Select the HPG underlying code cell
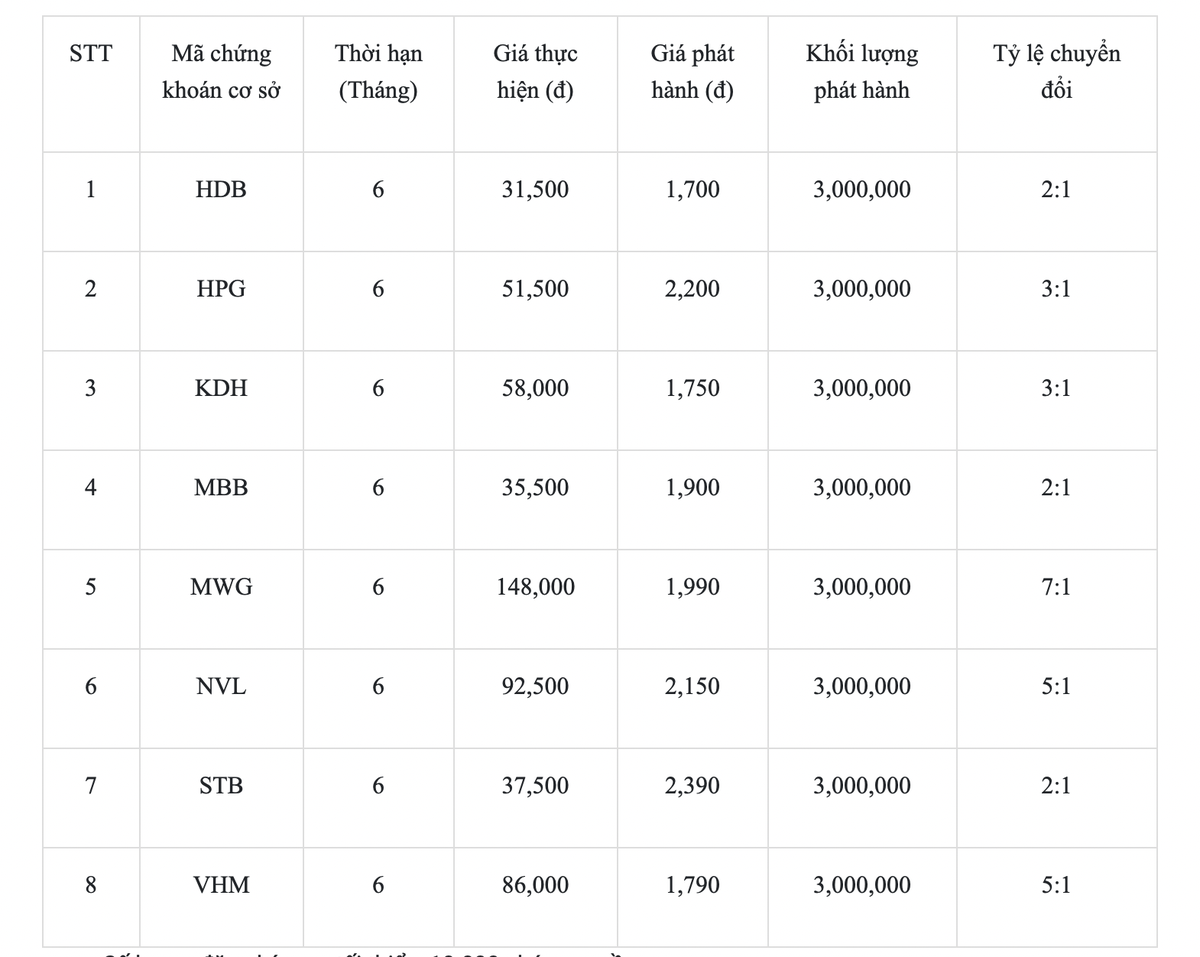This screenshot has height=957, width=1200. click(x=221, y=289)
